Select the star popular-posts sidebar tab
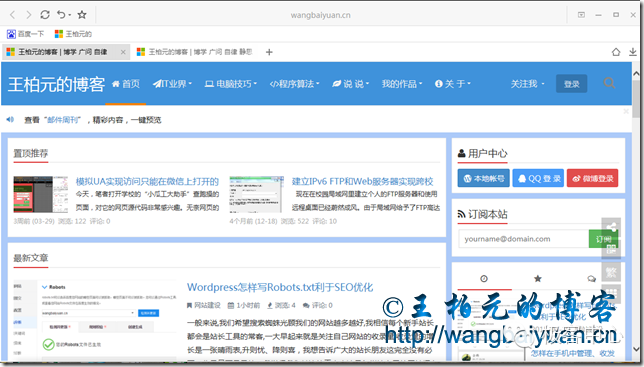Image resolution: width=644 pixels, height=367 pixels. pos(538,279)
